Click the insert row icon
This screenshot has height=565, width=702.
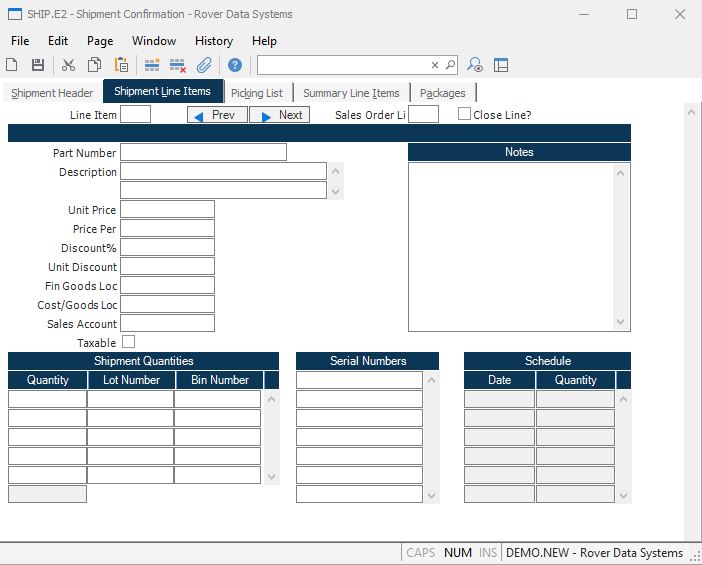coord(152,65)
